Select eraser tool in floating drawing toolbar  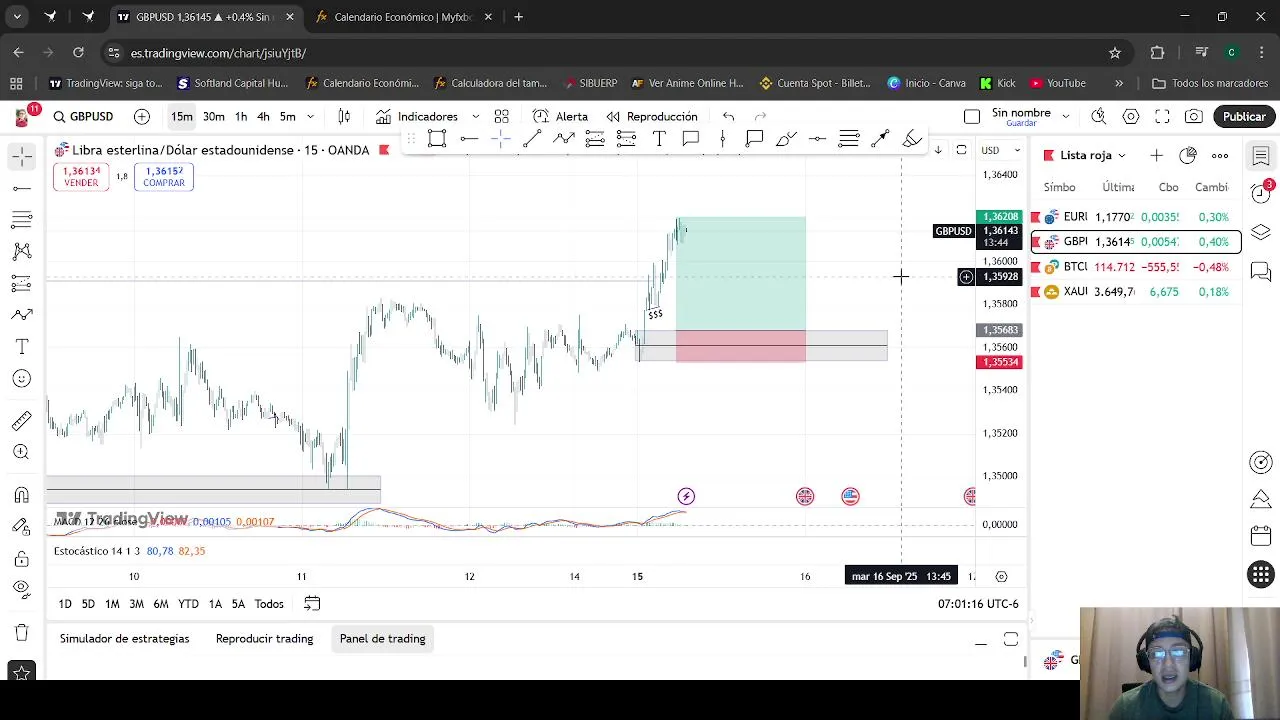coord(912,139)
